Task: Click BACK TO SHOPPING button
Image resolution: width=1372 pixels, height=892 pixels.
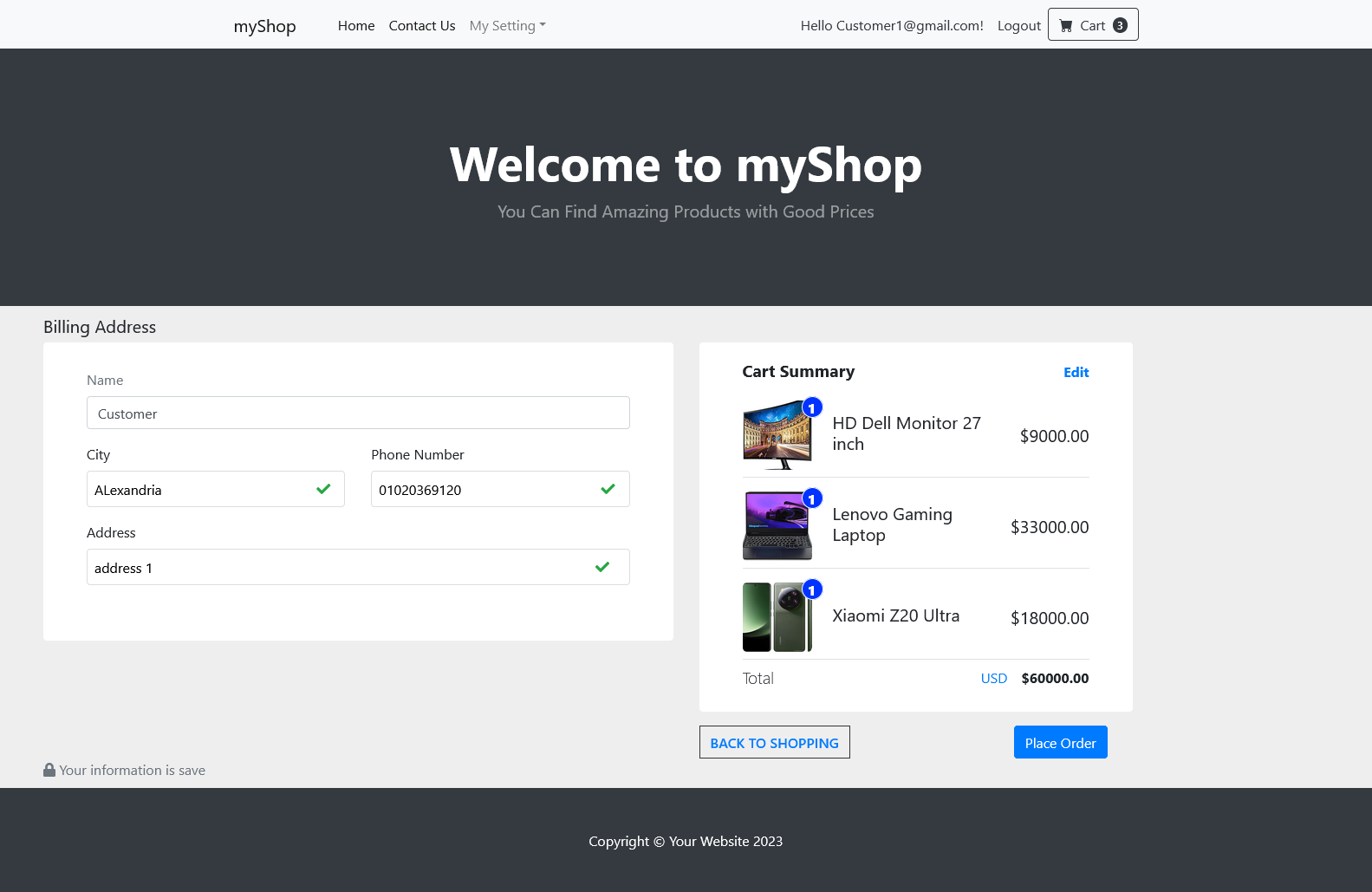Action: pos(774,743)
